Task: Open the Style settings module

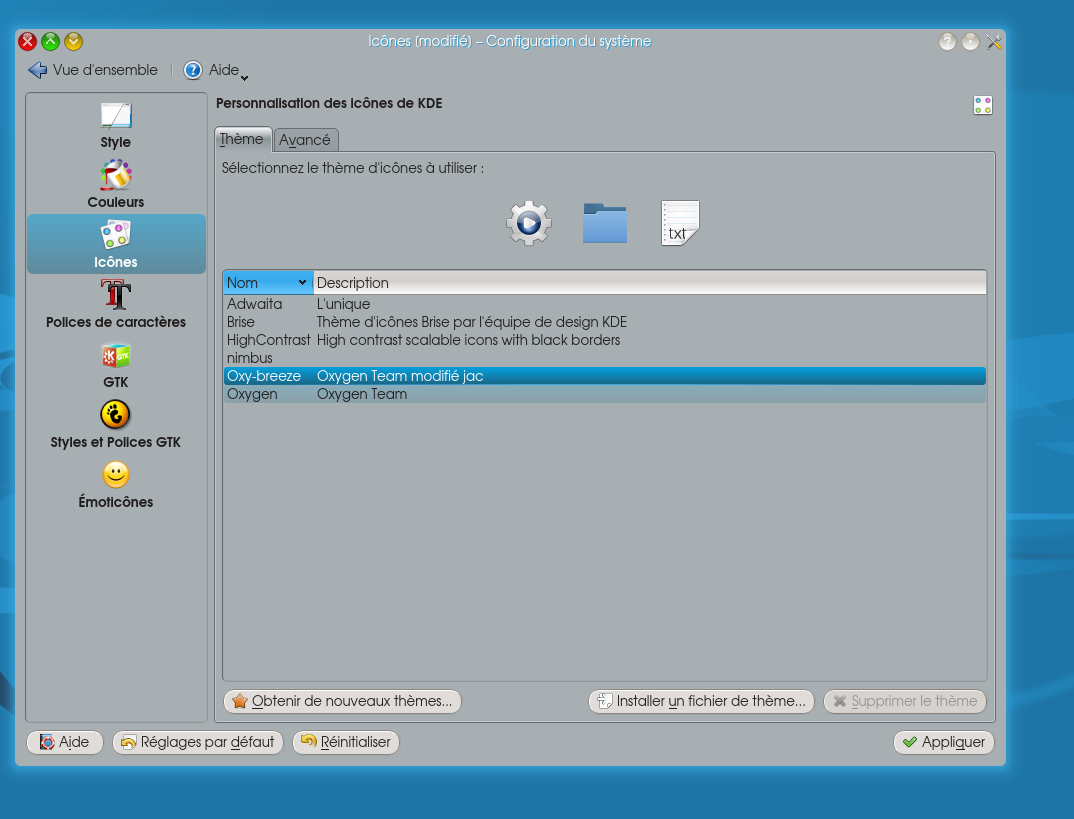Action: coord(116,125)
